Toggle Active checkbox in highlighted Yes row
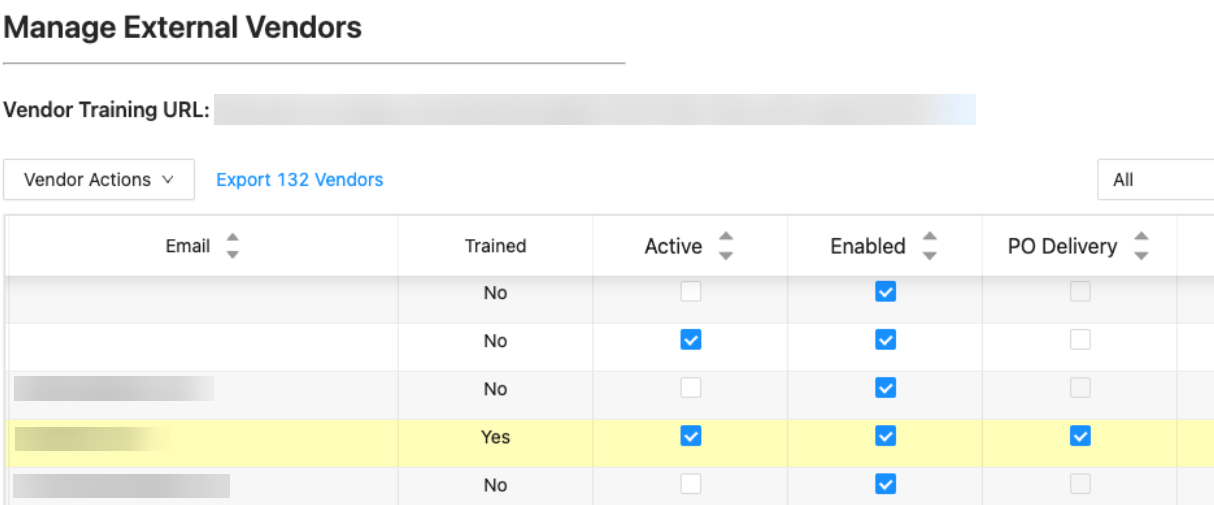The width and height of the screenshot is (1214, 505). (690, 436)
